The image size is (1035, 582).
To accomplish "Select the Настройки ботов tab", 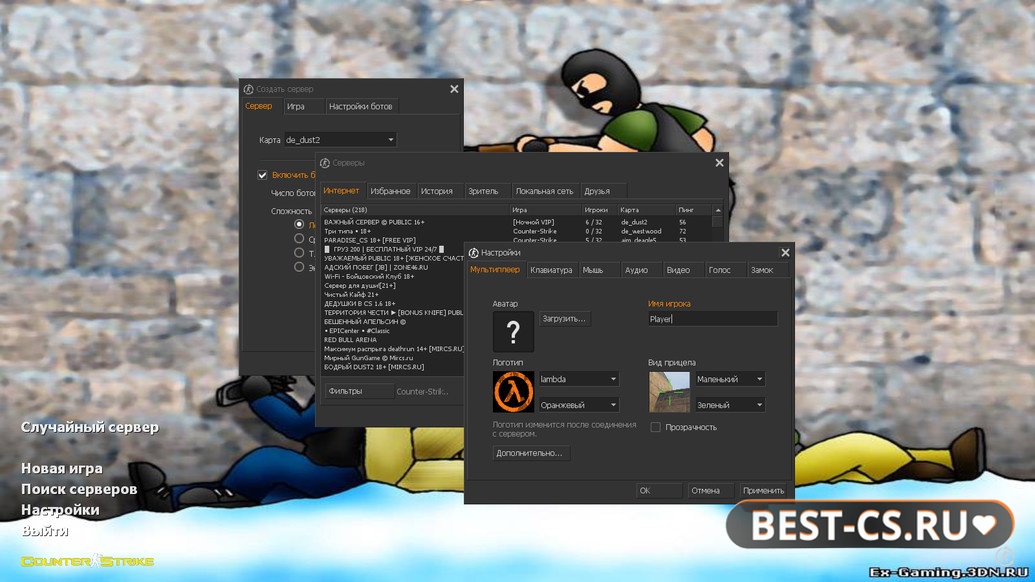I will point(360,106).
